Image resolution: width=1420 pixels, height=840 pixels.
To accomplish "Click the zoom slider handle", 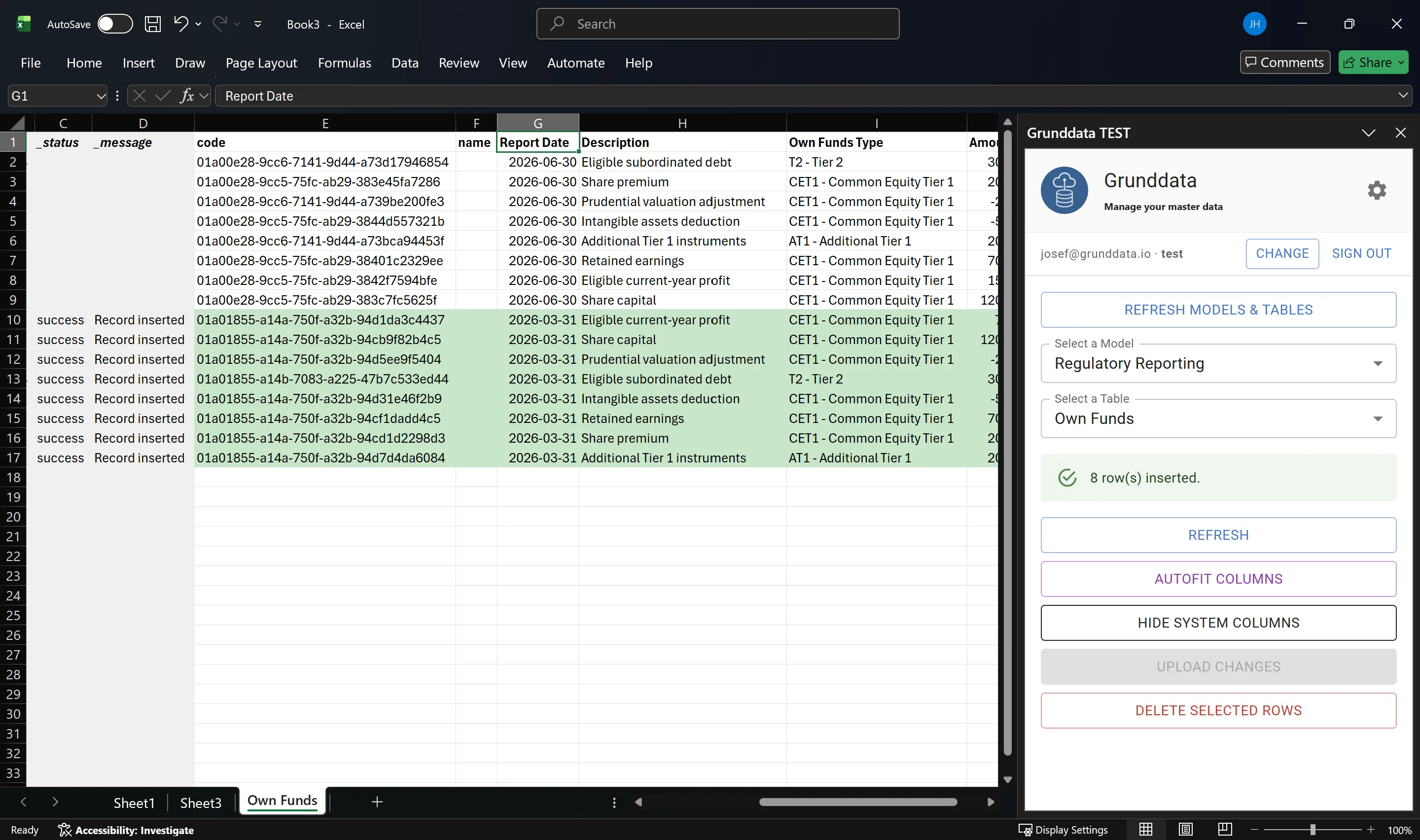I will point(1312,830).
